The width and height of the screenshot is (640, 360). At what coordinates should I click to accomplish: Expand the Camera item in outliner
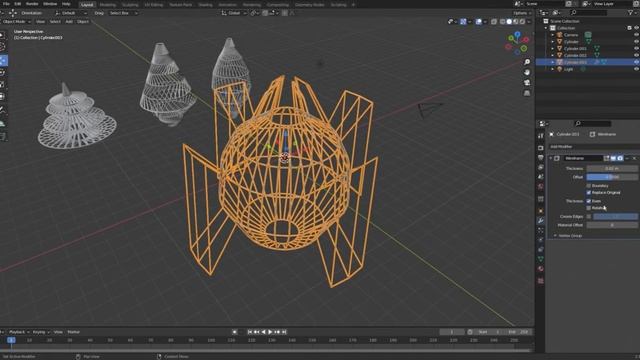pyautogui.click(x=553, y=35)
